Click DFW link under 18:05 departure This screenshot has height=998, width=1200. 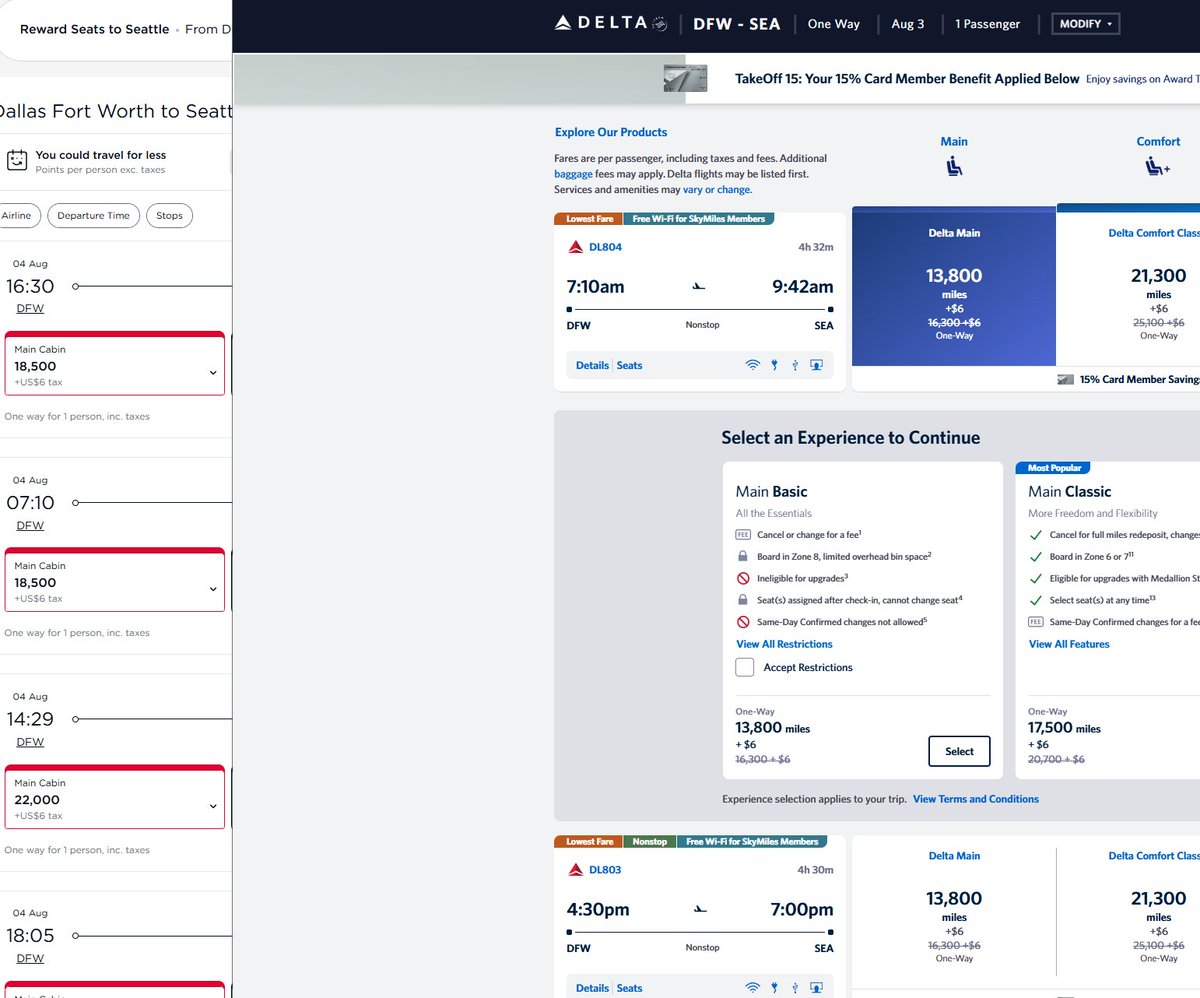[30, 958]
